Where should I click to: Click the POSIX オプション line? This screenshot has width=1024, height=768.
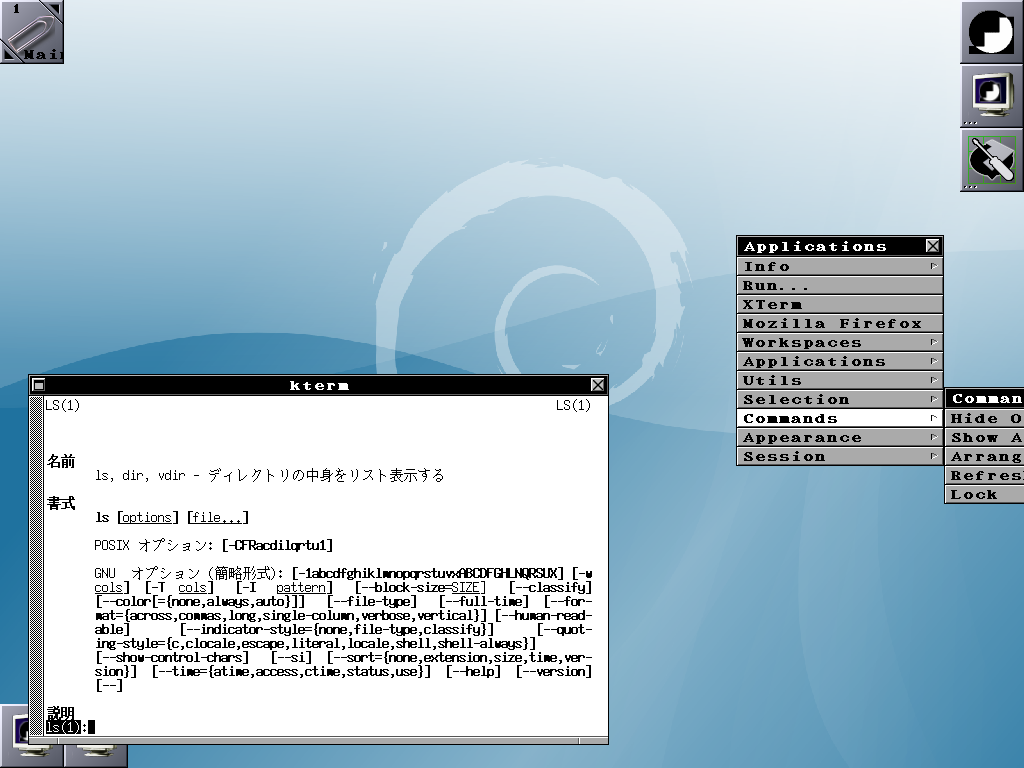(x=214, y=545)
